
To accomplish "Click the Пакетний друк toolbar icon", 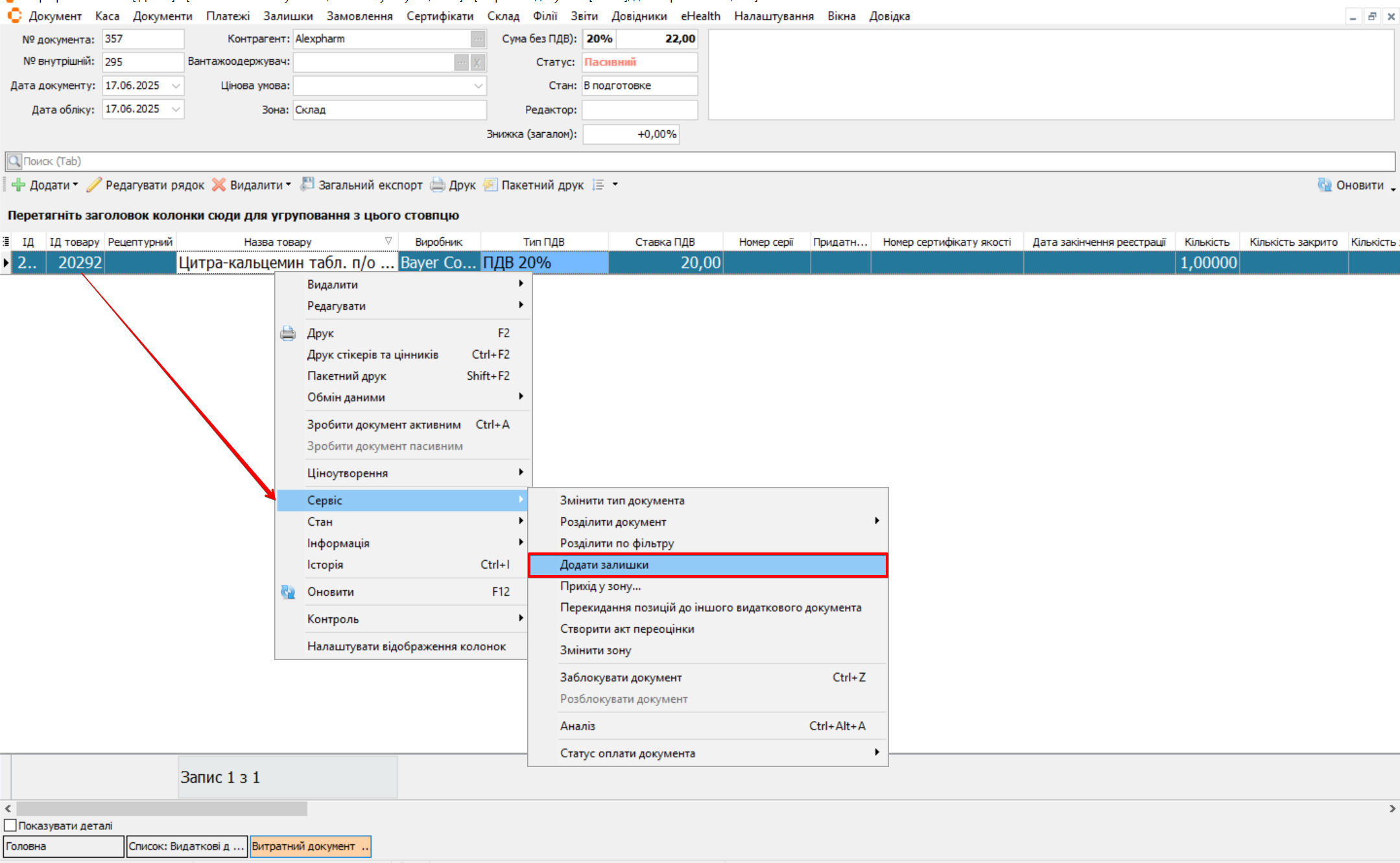I will pos(491,185).
